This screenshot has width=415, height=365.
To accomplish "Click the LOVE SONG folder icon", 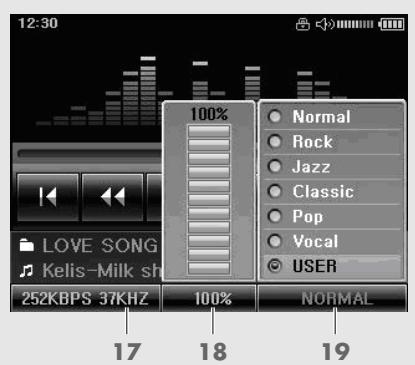I will click(27, 246).
